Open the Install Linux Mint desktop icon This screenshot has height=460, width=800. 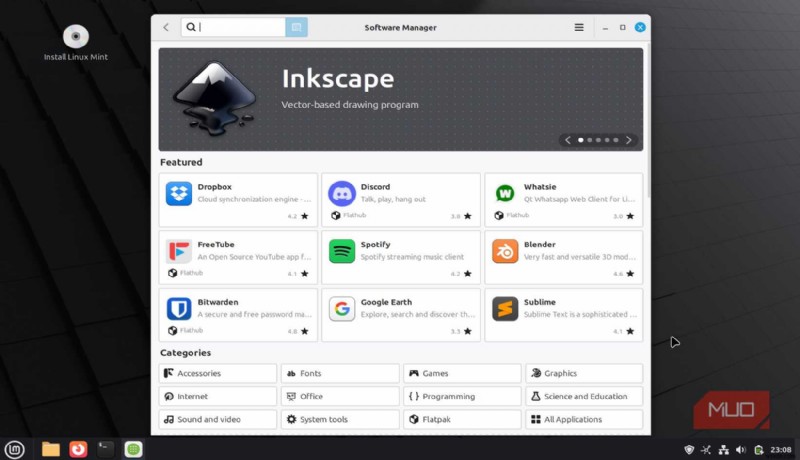tap(76, 43)
